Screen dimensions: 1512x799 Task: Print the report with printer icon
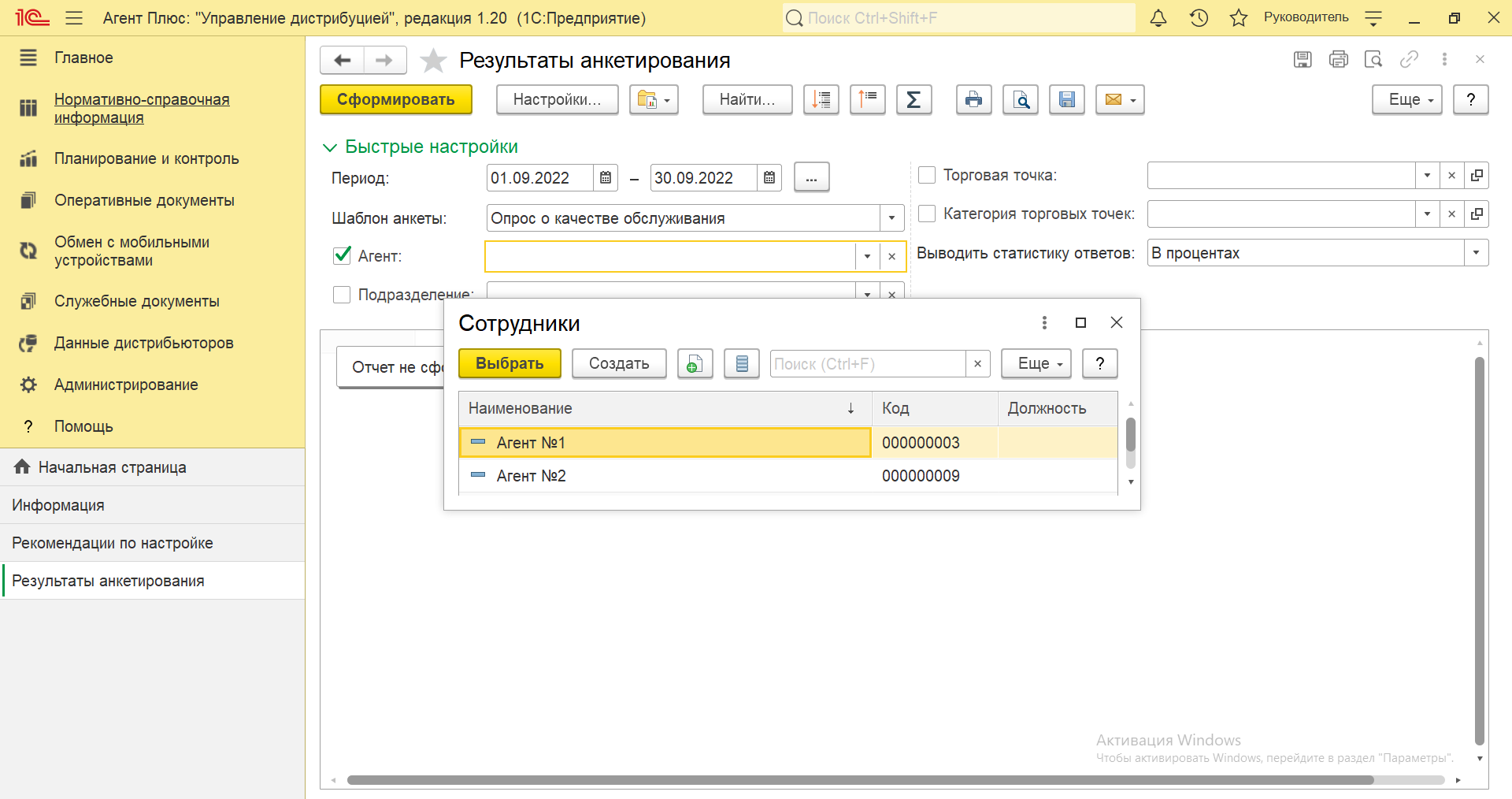coord(974,100)
